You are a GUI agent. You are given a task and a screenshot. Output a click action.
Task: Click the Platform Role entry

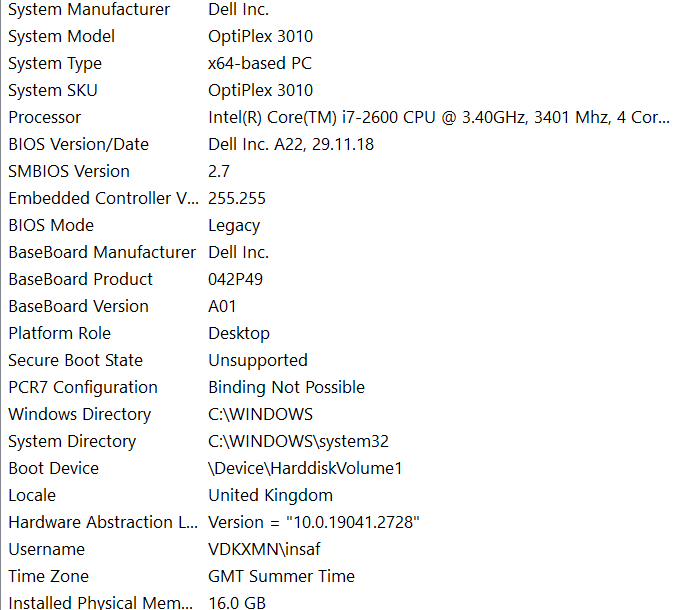click(x=59, y=333)
